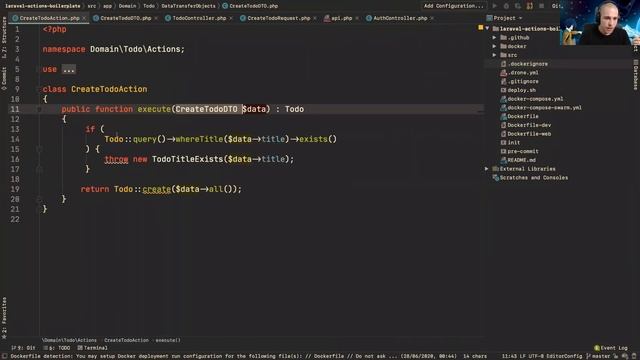Expand External Libraries node
The height and width of the screenshot is (360, 640).
tap(487, 169)
